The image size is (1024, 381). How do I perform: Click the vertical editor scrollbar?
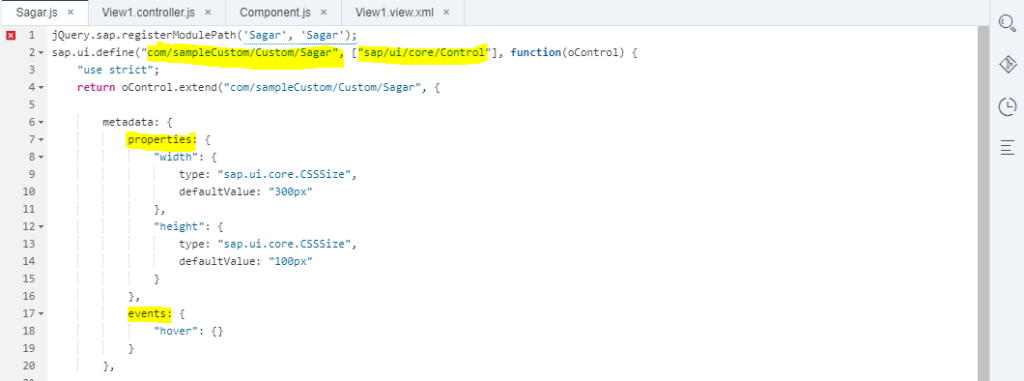click(982, 203)
